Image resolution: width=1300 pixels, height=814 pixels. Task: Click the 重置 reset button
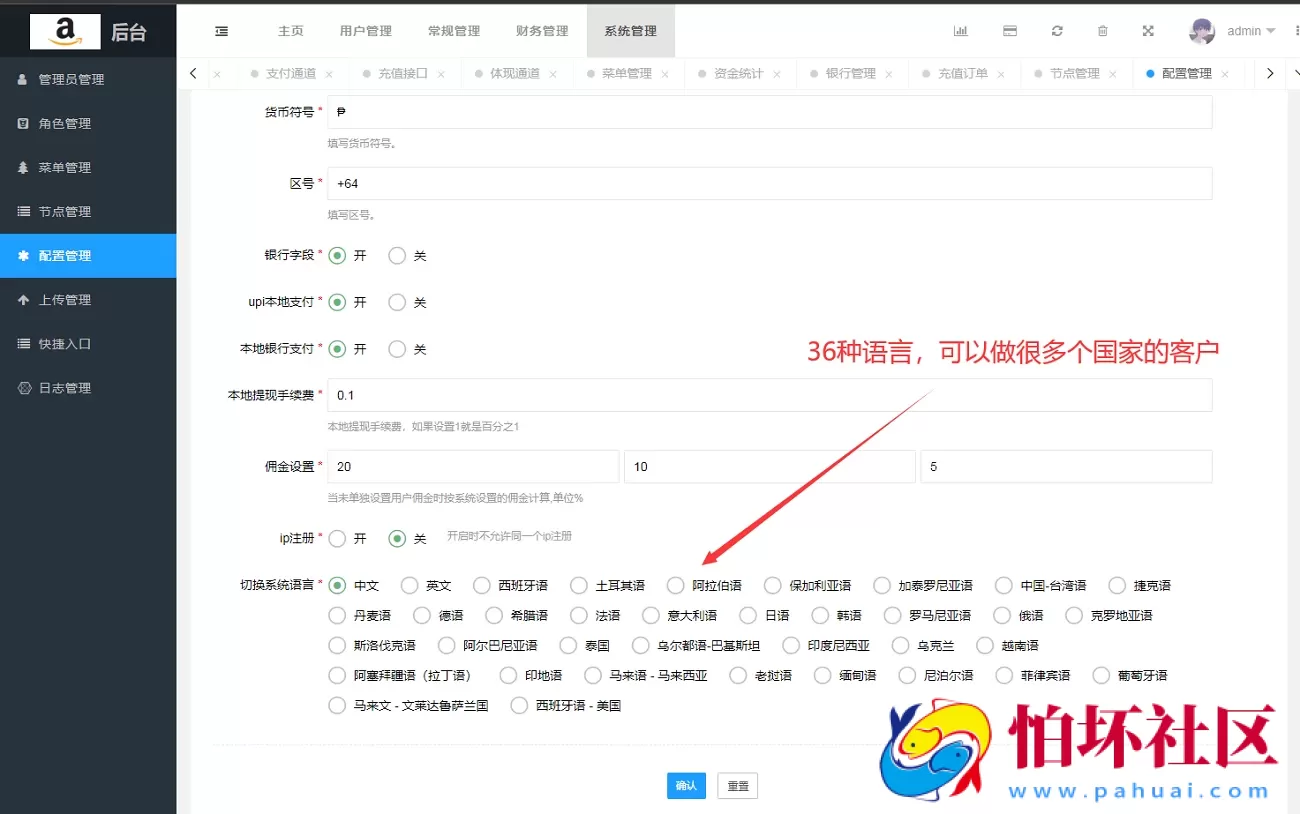click(x=737, y=785)
